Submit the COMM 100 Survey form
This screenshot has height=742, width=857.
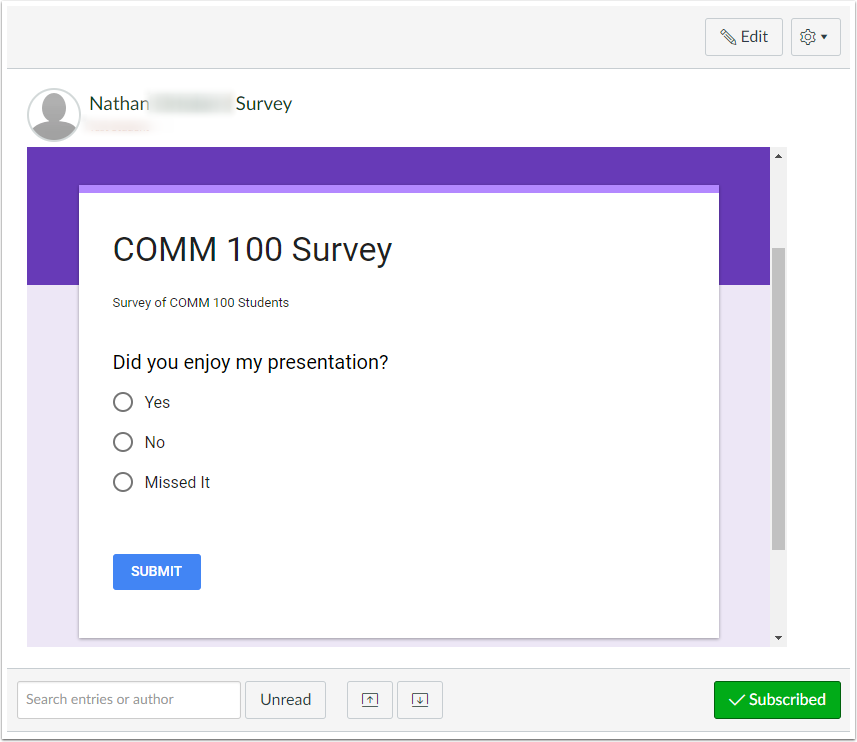click(156, 571)
